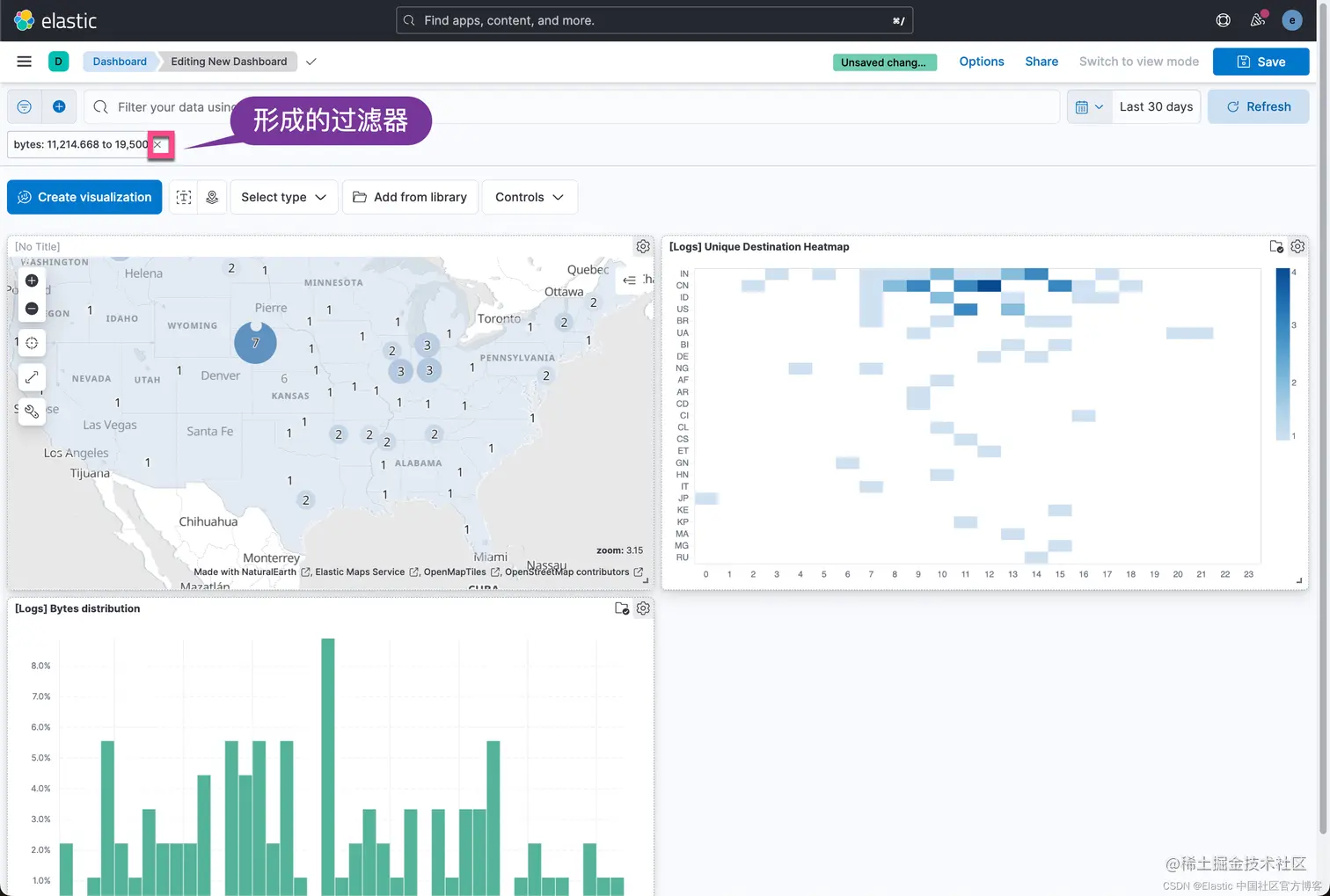
Task: Open the saved filter sets menu icon
Action: [x=25, y=106]
